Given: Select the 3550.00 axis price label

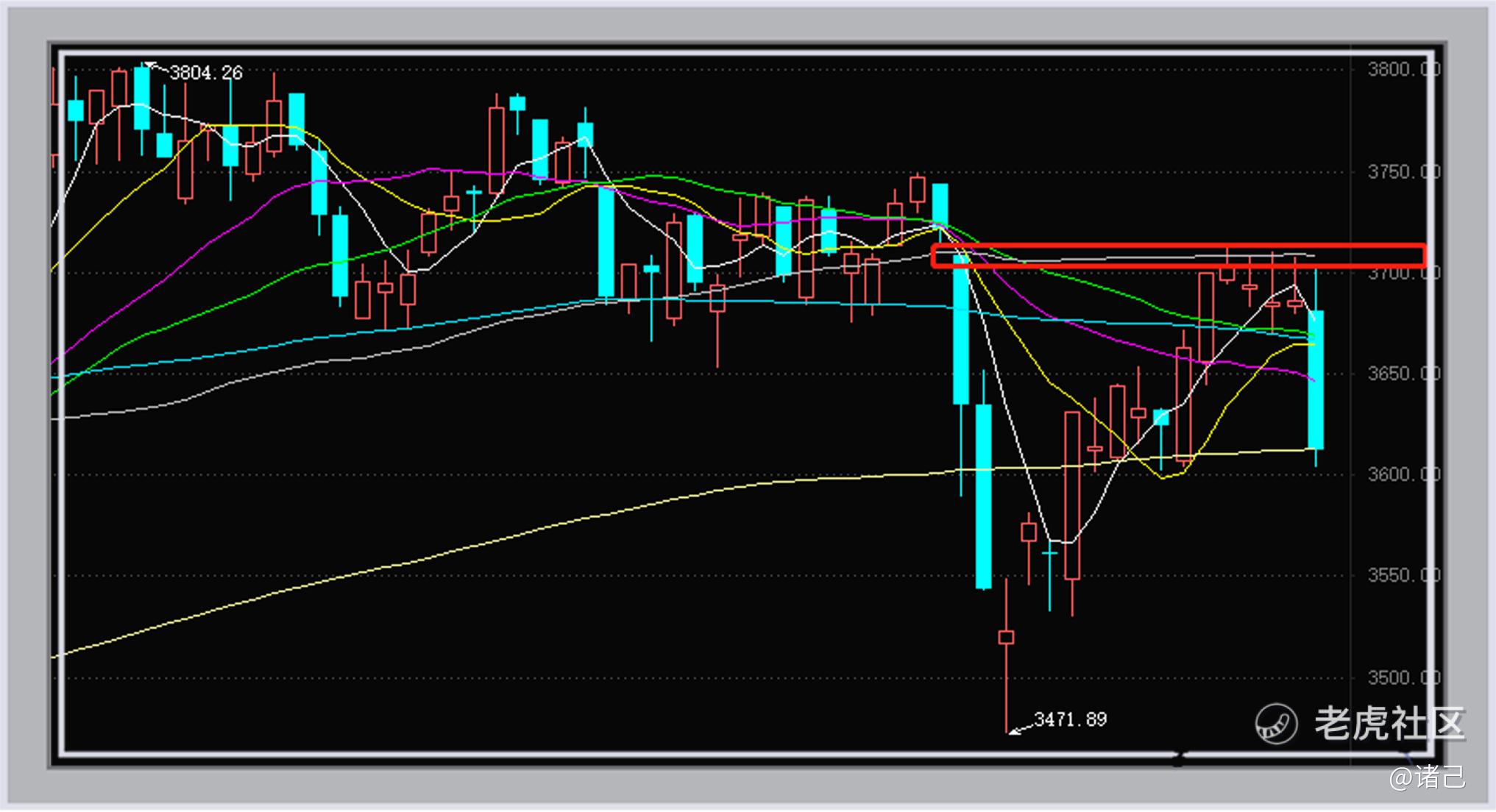Looking at the screenshot, I should [x=1403, y=575].
